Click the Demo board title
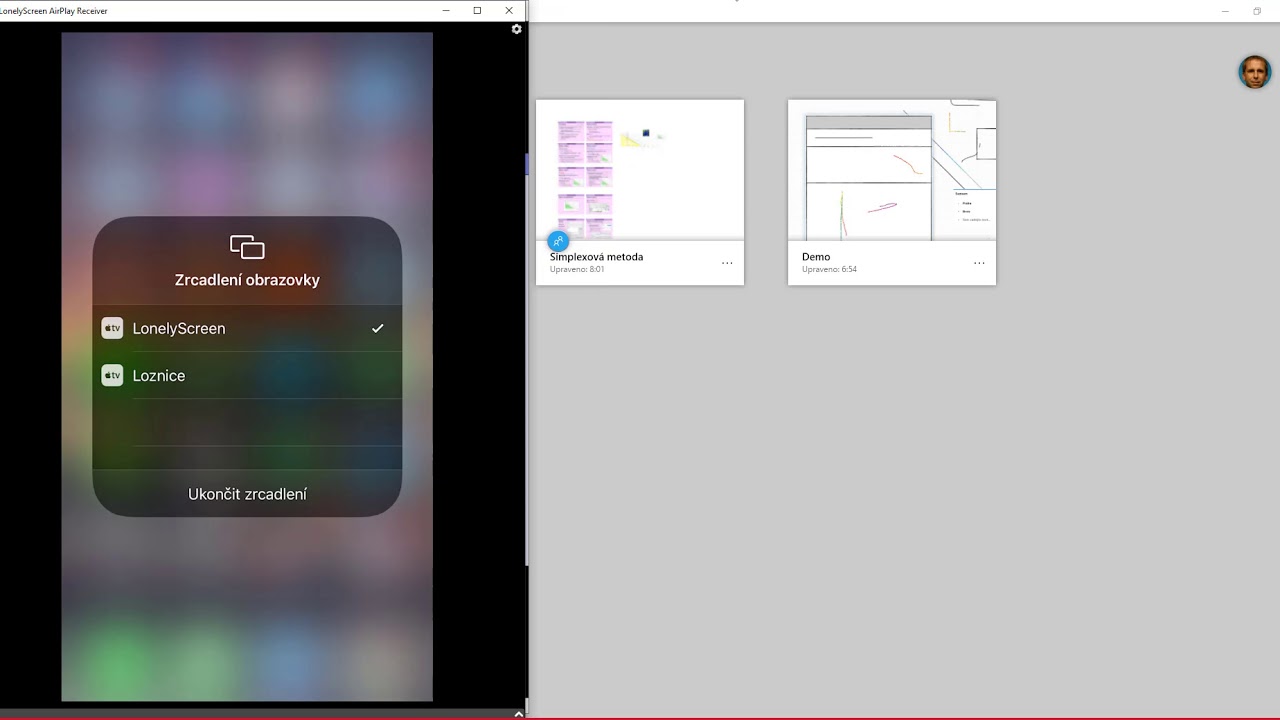The image size is (1280, 720). point(816,257)
